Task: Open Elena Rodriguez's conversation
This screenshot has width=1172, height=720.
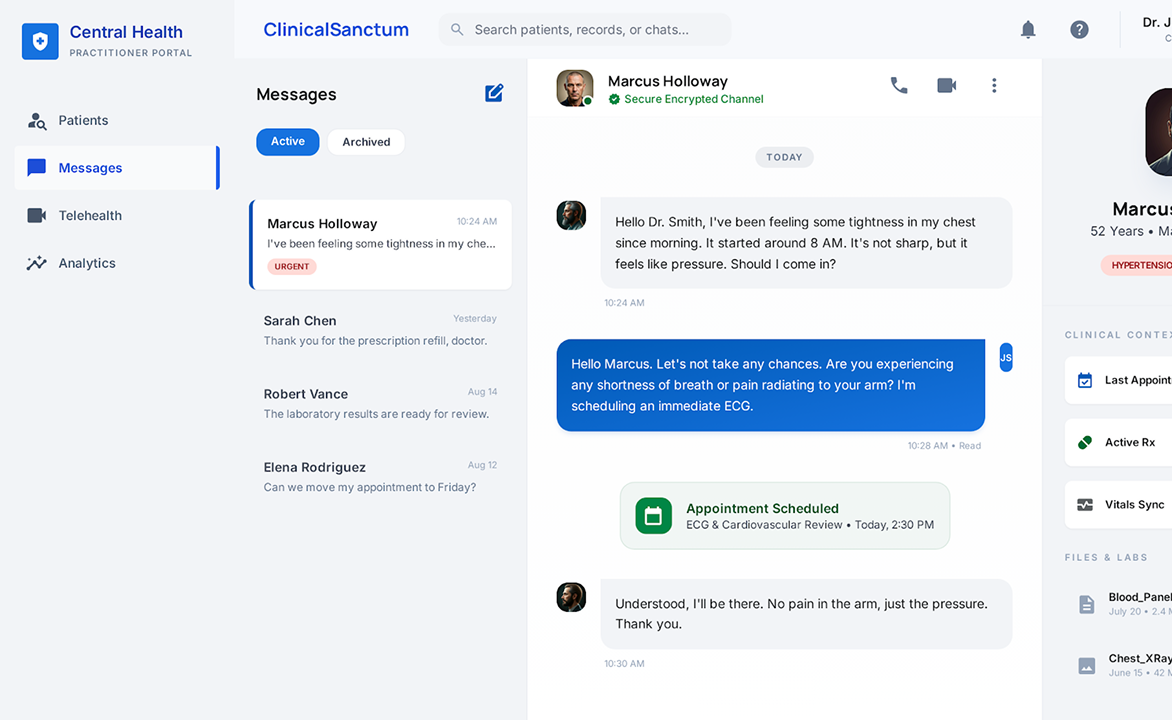Action: point(380,476)
